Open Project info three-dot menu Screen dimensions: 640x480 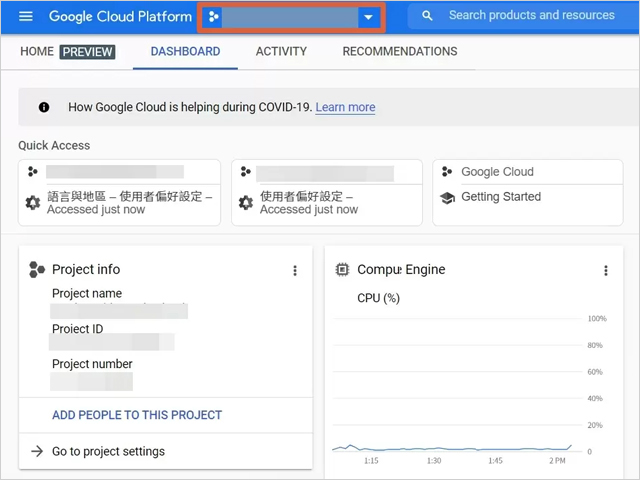point(294,270)
